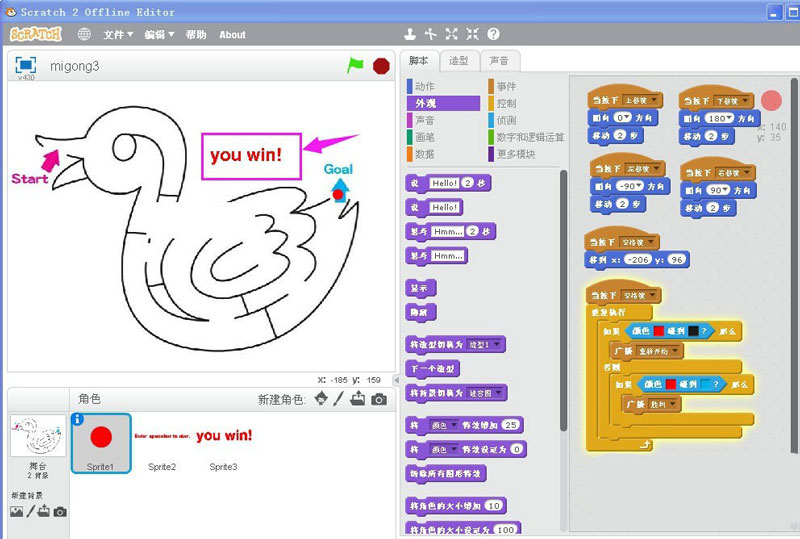This screenshot has height=539, width=800.
Task: Open direction dropdown showing -90
Action: click(629, 186)
